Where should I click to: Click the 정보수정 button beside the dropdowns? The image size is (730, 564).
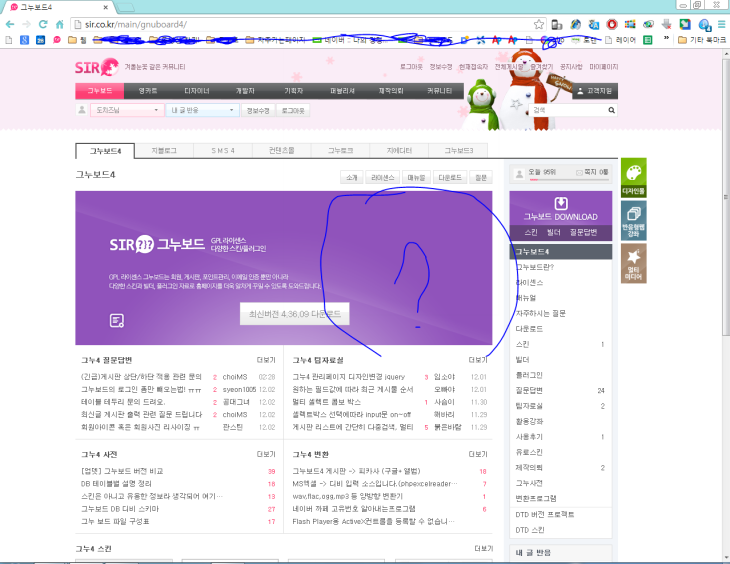tap(258, 110)
